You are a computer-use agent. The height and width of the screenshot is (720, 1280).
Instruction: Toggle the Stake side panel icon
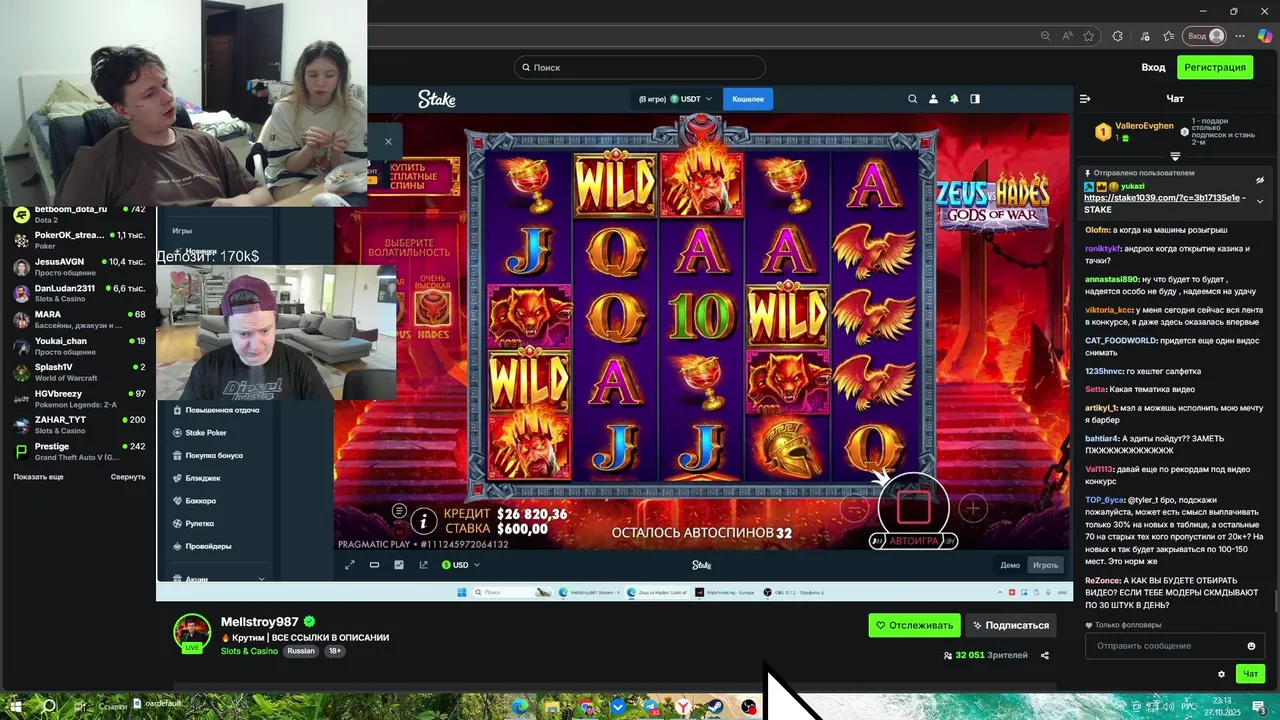click(x=975, y=99)
